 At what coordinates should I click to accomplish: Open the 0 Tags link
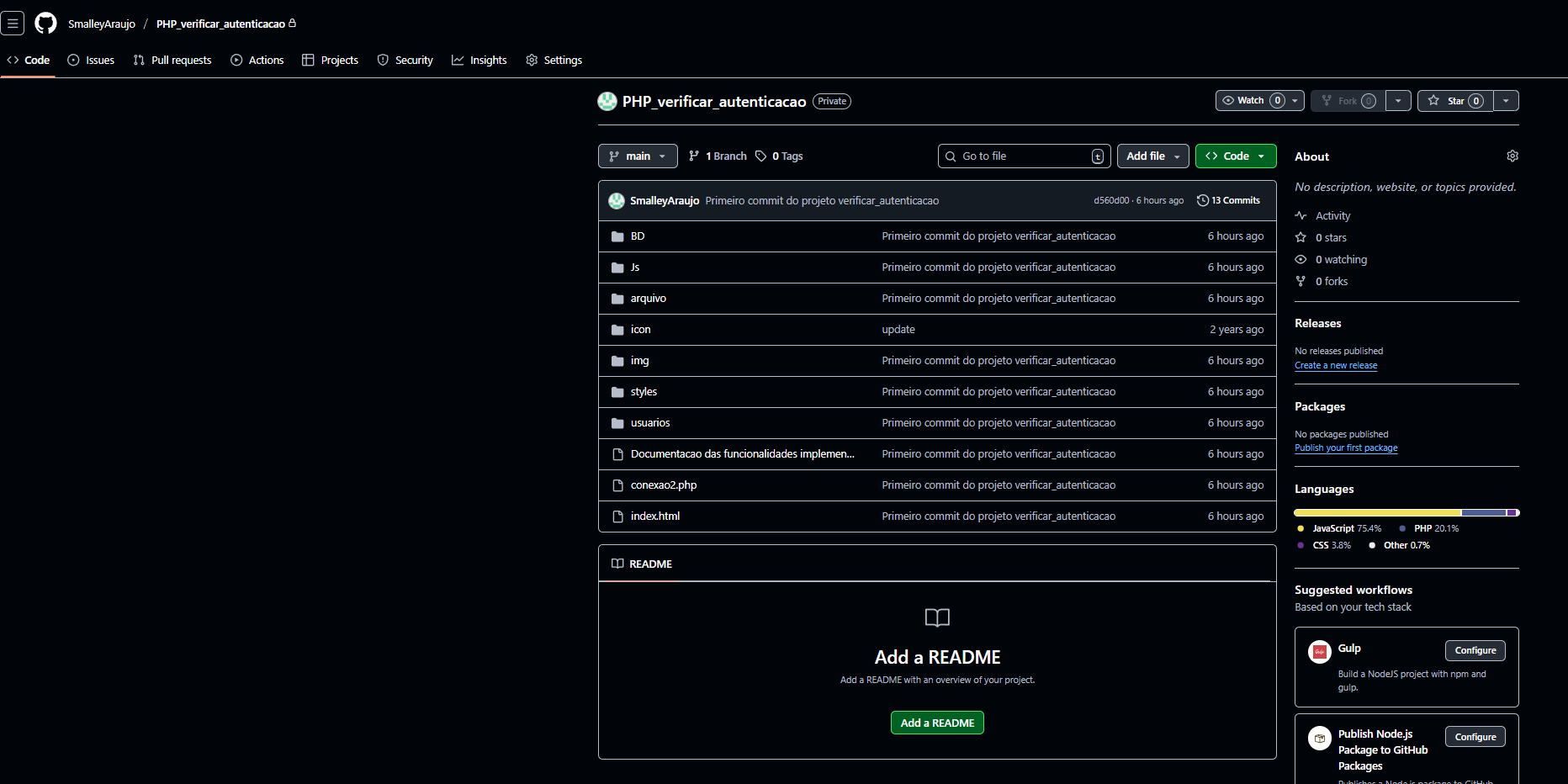click(x=779, y=156)
